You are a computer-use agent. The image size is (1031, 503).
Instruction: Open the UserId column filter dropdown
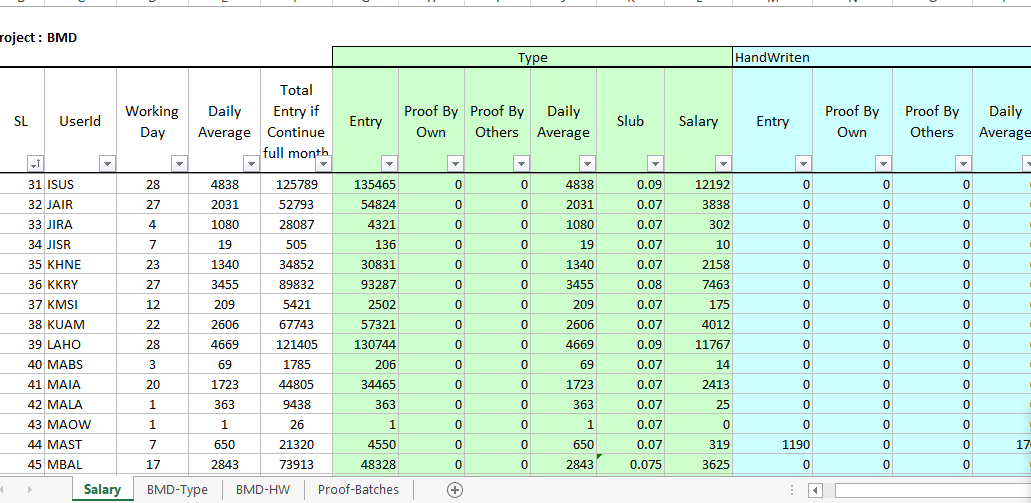[106, 163]
